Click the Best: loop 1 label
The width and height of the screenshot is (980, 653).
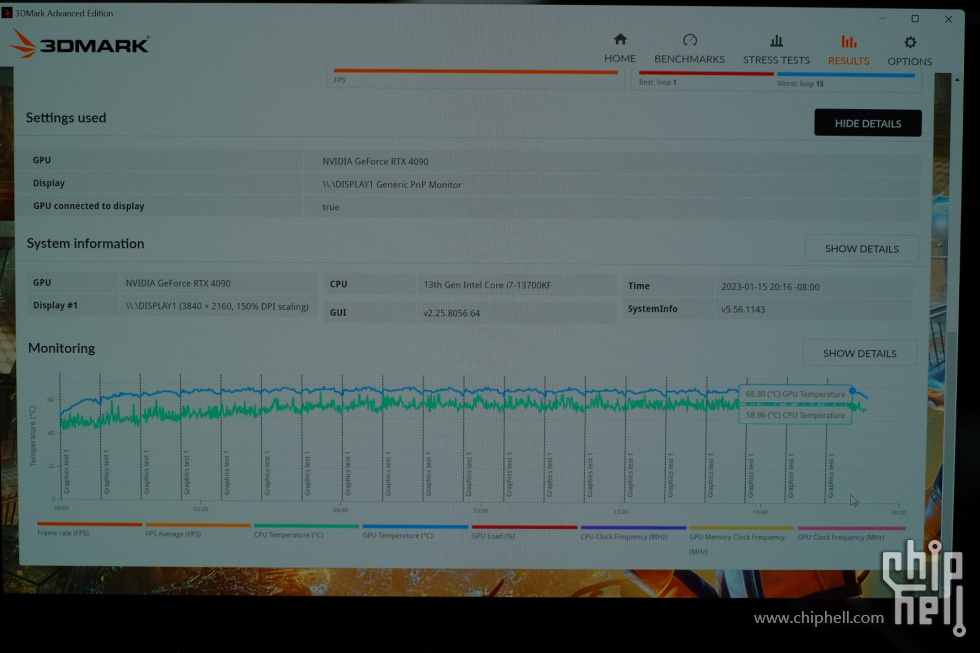coord(658,82)
